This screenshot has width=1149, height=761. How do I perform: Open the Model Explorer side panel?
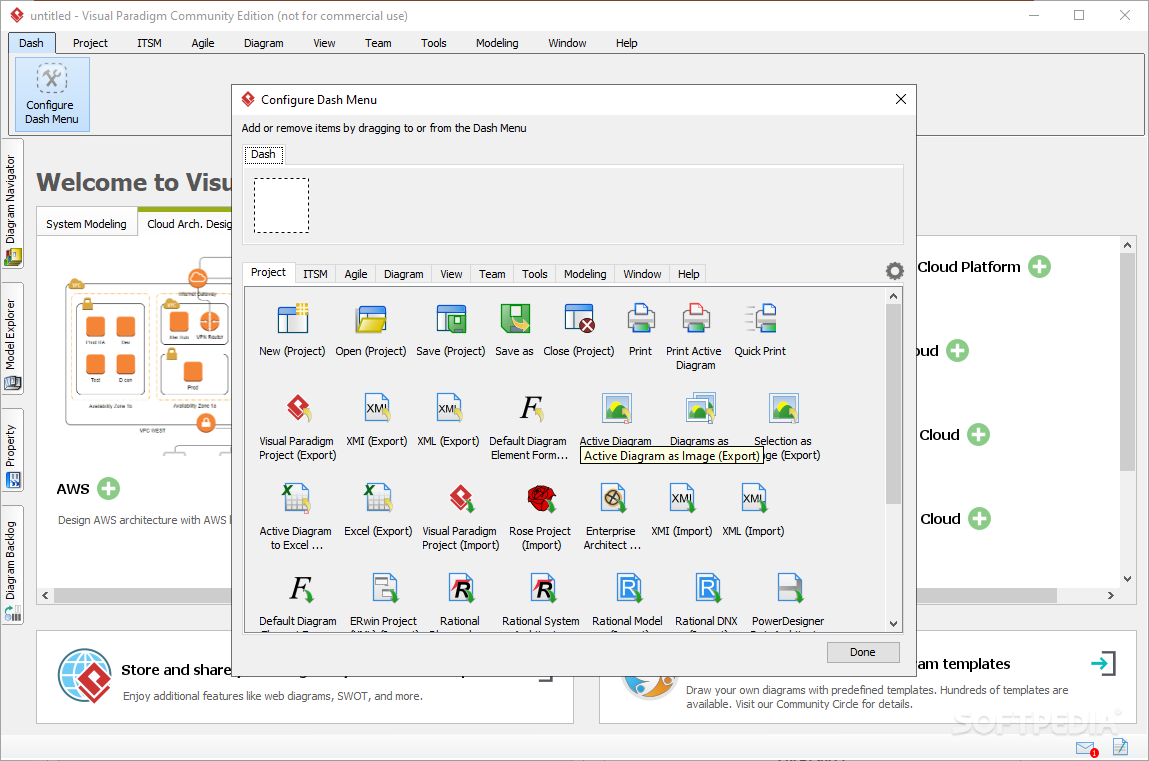12,339
